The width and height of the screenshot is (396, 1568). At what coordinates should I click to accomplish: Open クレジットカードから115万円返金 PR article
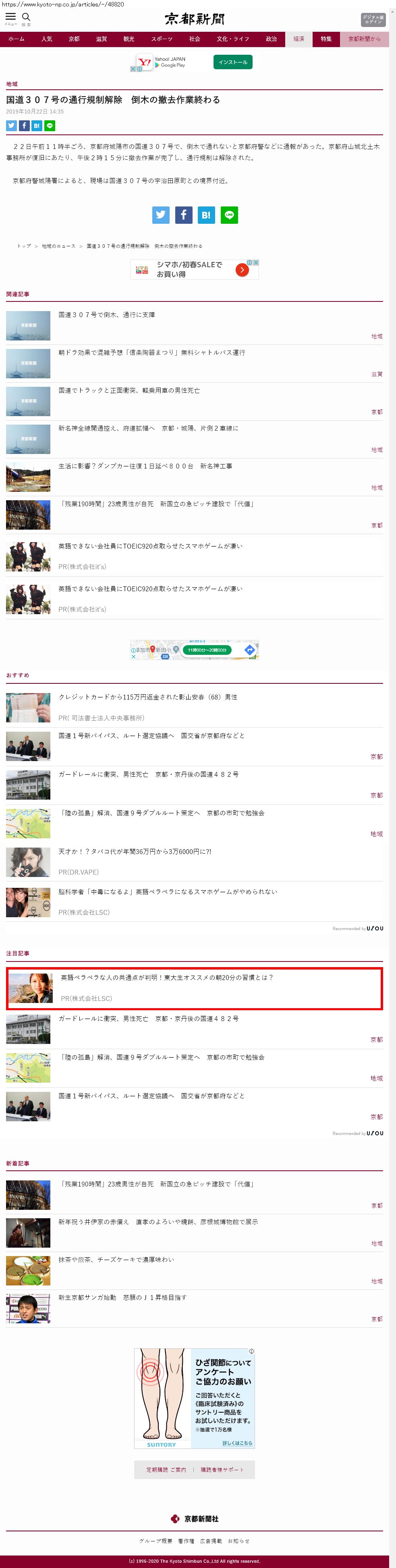pos(148,697)
